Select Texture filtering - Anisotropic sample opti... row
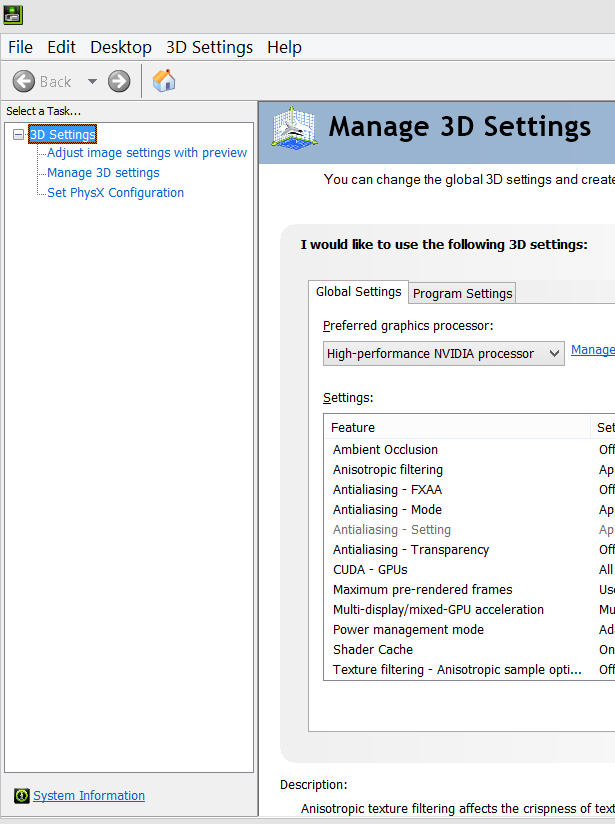 coord(469,670)
